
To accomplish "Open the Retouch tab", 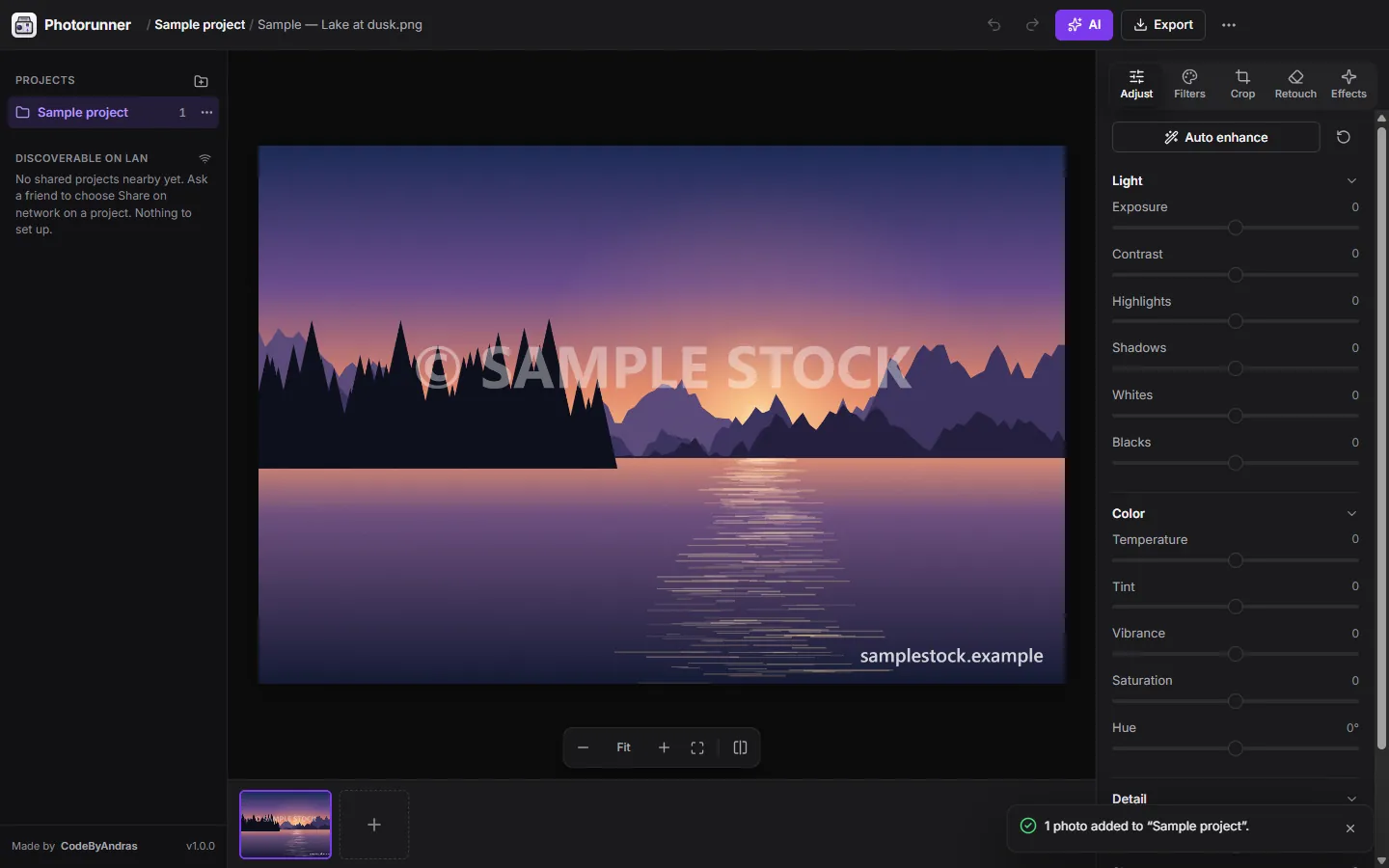I will coord(1295,84).
